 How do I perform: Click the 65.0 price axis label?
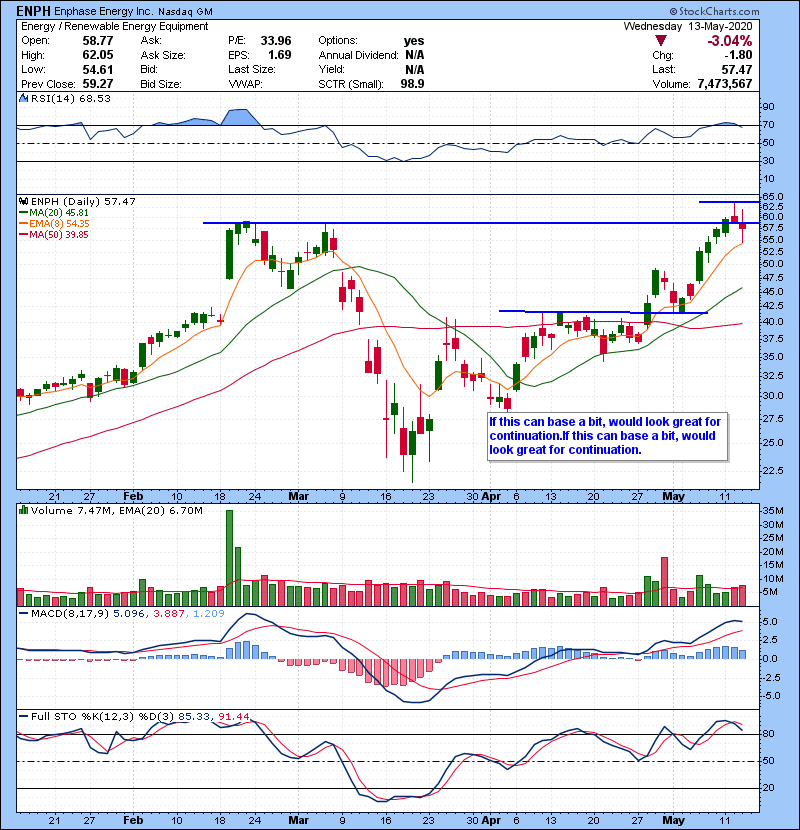click(773, 197)
